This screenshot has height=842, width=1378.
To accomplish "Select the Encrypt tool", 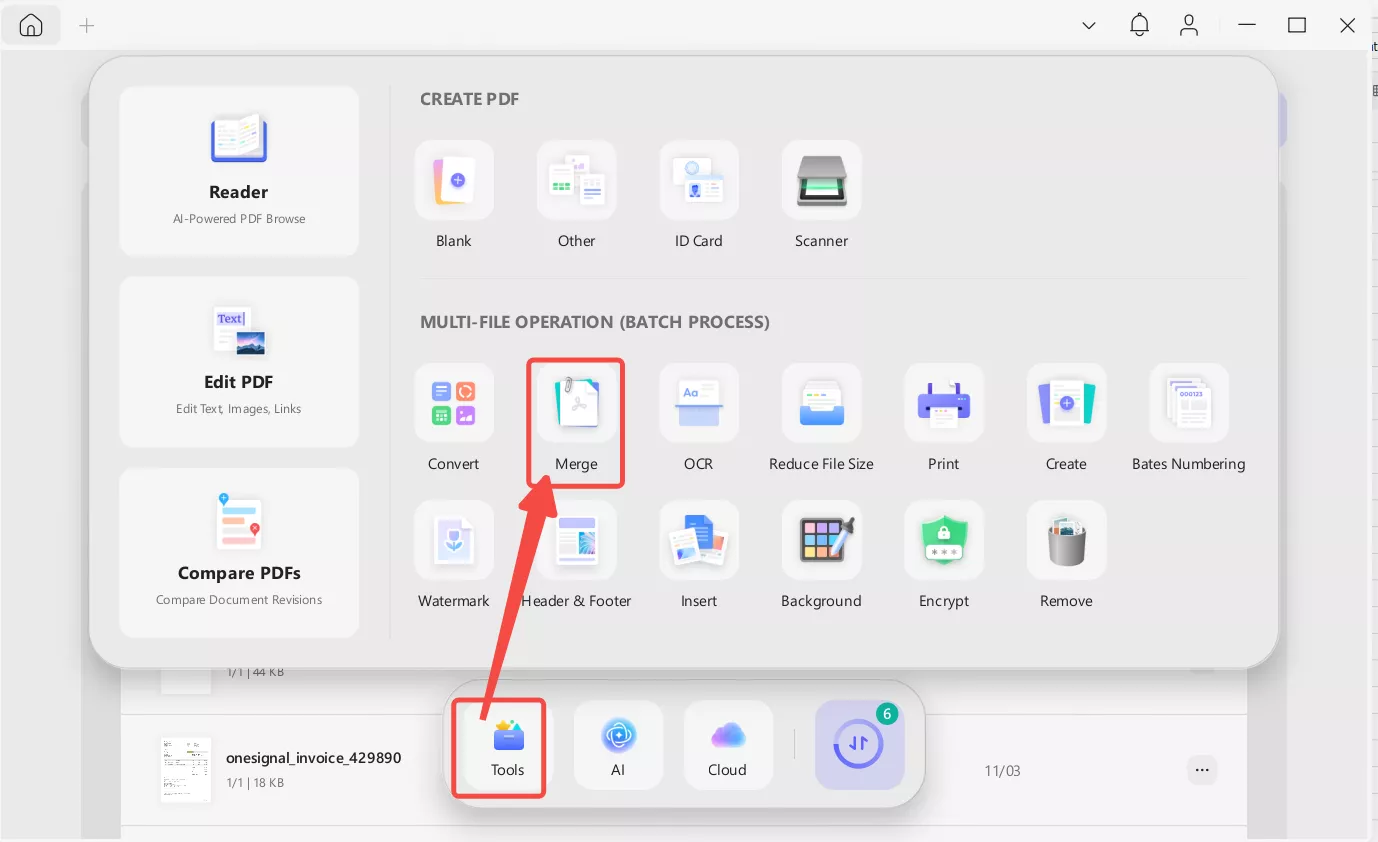I will [943, 541].
